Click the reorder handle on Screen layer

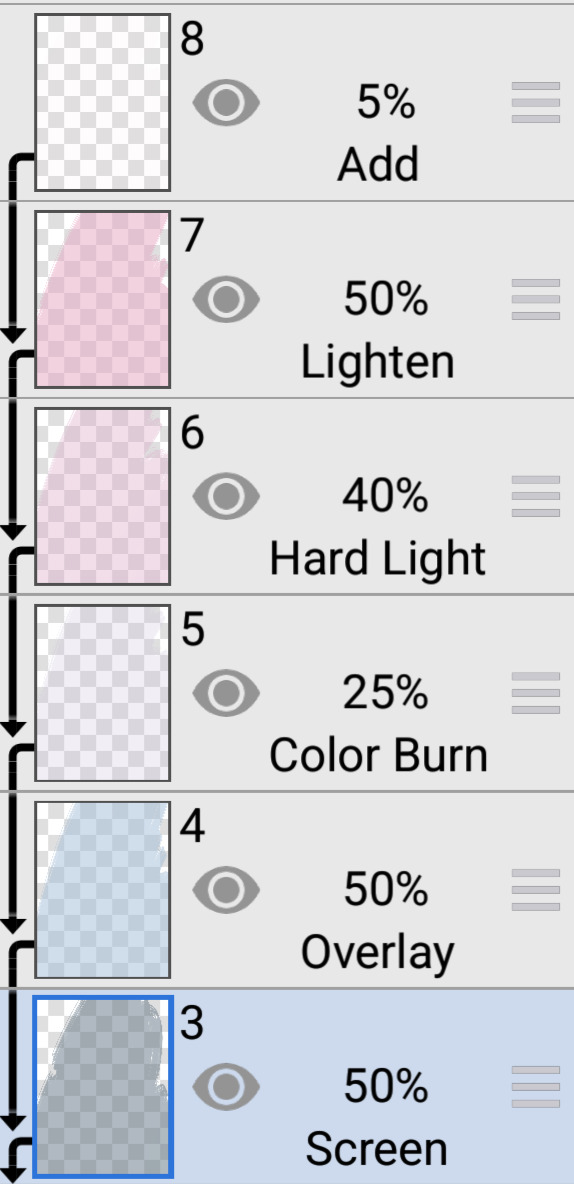coord(535,1087)
